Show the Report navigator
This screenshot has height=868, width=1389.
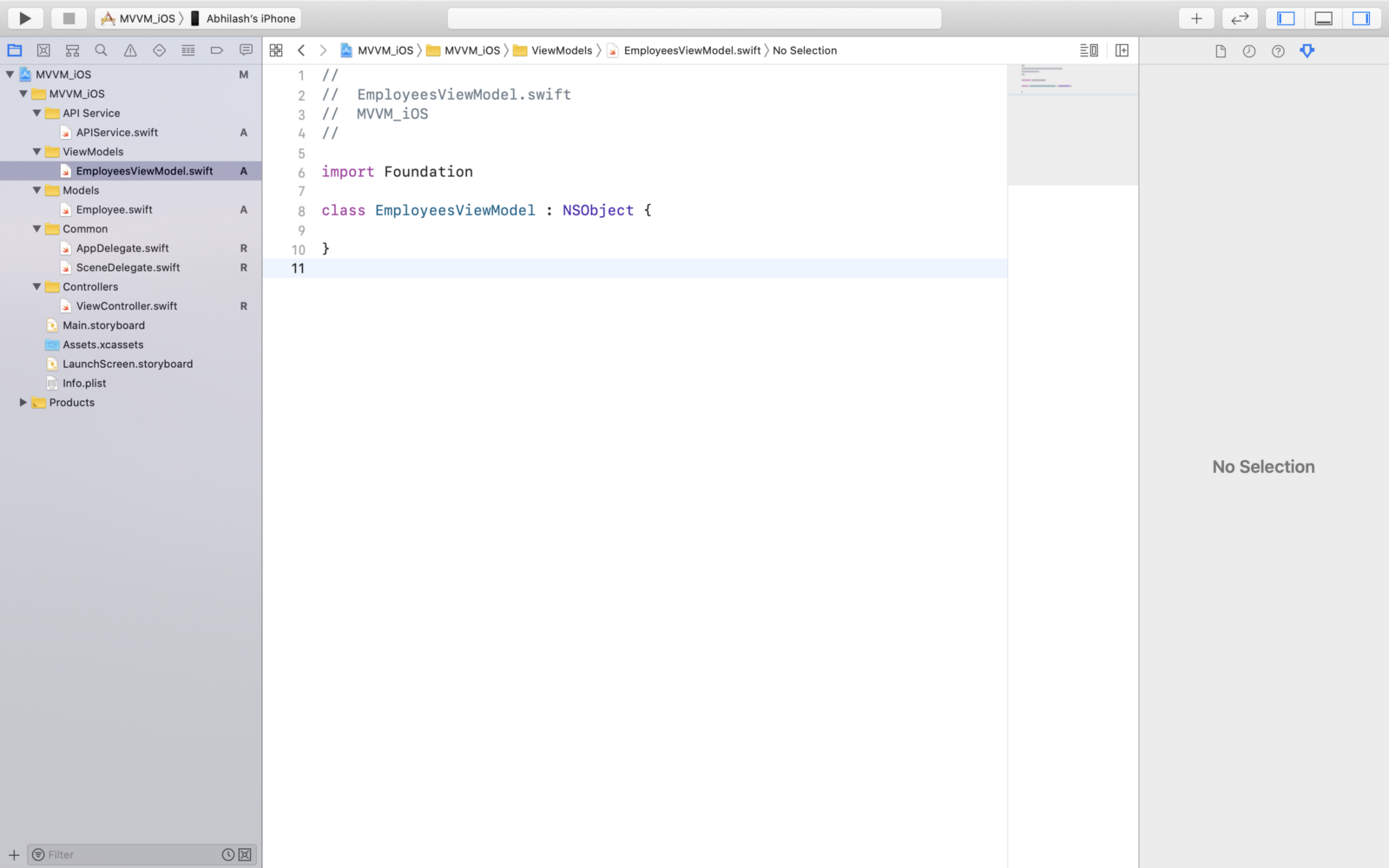click(246, 50)
